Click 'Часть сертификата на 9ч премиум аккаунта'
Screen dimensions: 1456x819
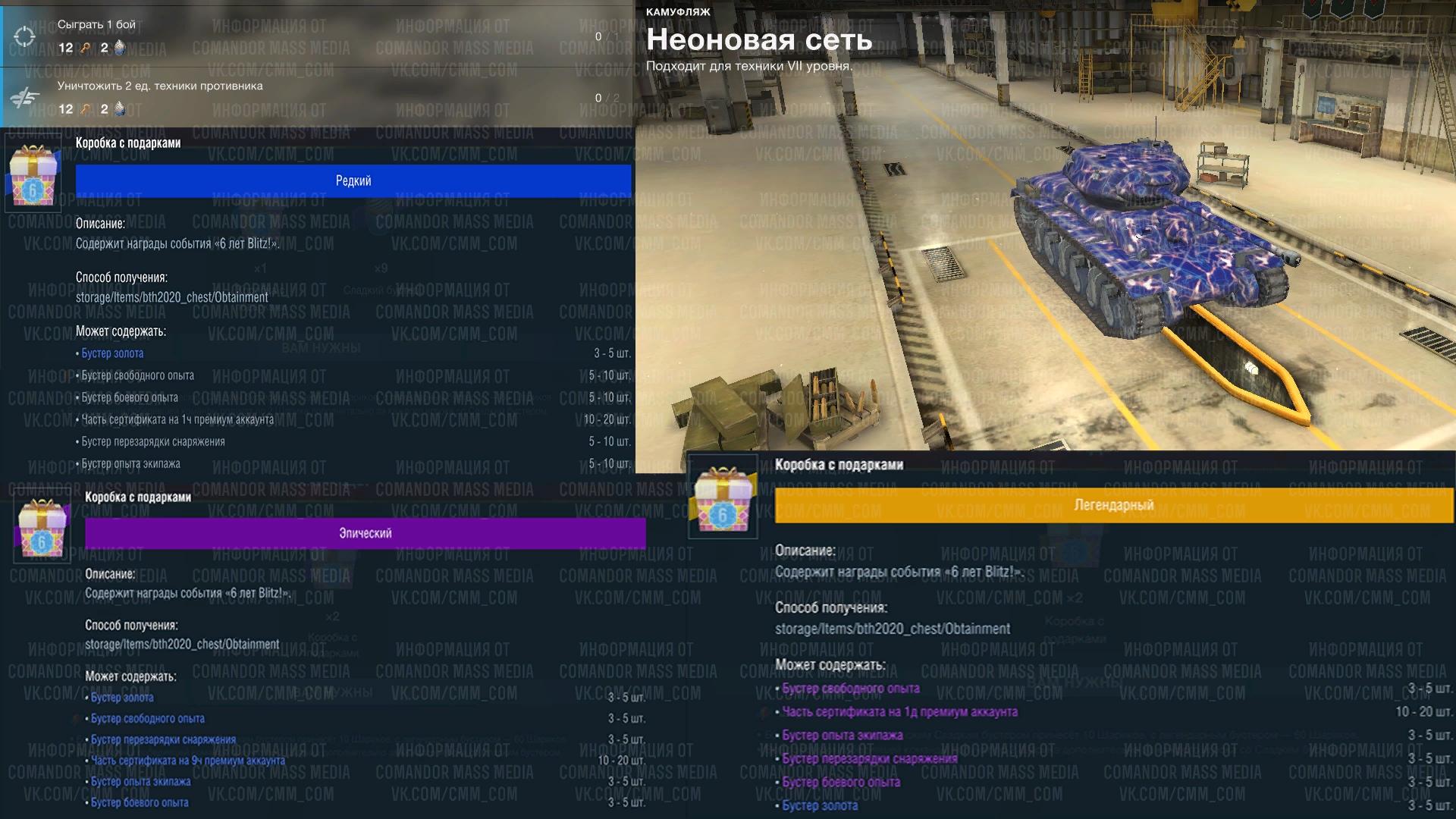click(x=188, y=761)
